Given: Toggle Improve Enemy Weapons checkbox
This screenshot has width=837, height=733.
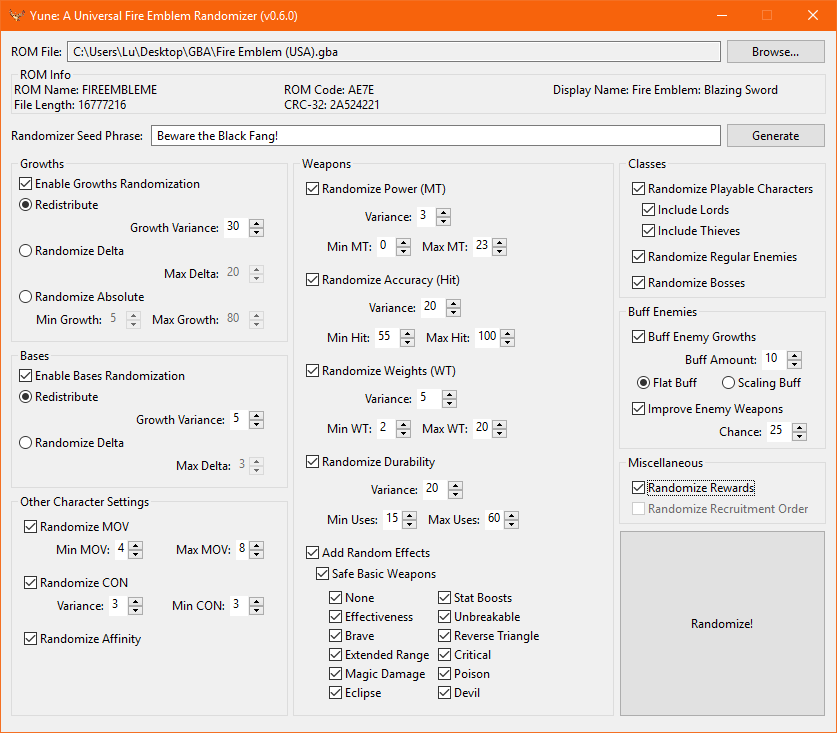Looking at the screenshot, I should 638,409.
